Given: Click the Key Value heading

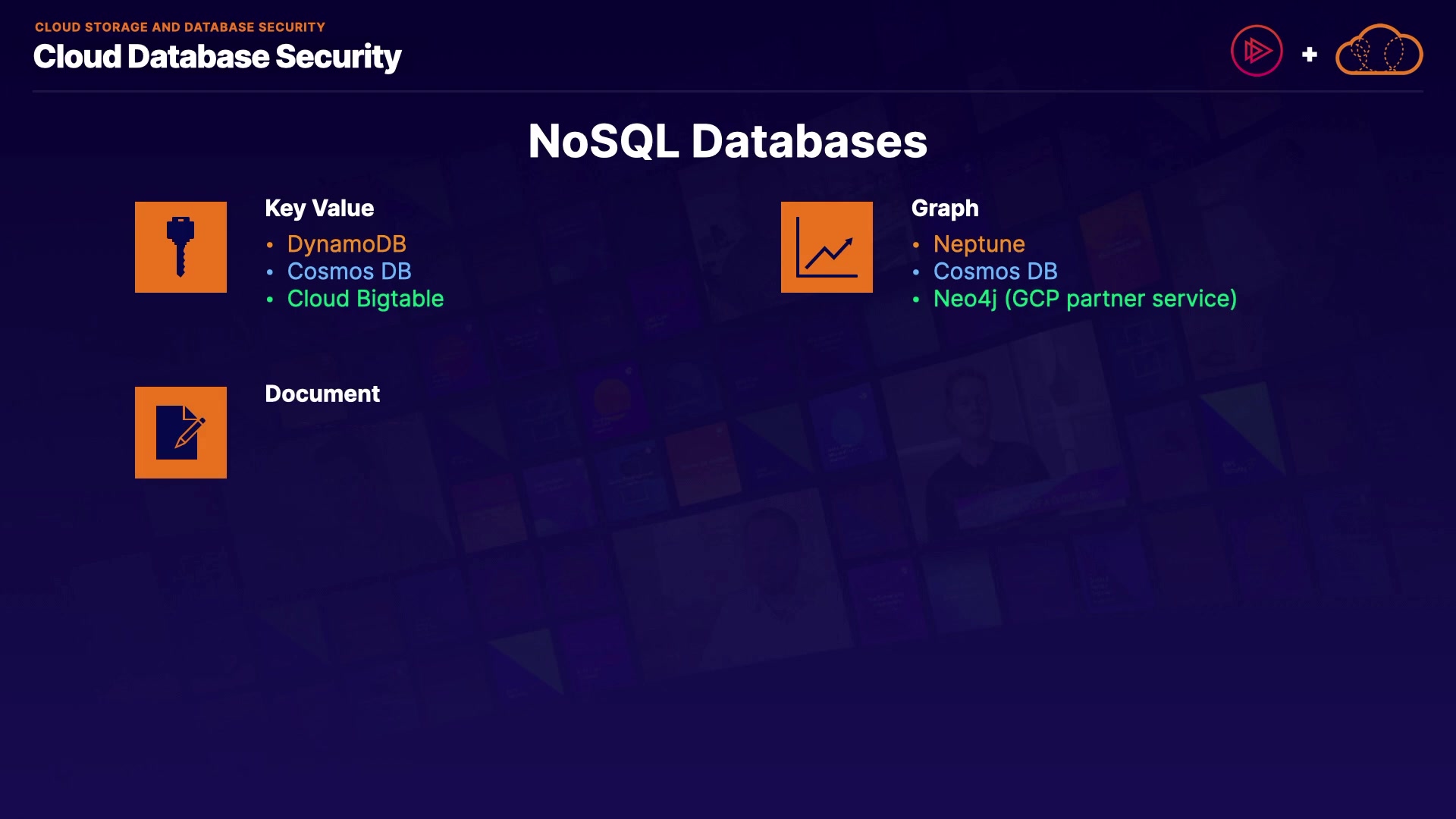Looking at the screenshot, I should [x=319, y=209].
